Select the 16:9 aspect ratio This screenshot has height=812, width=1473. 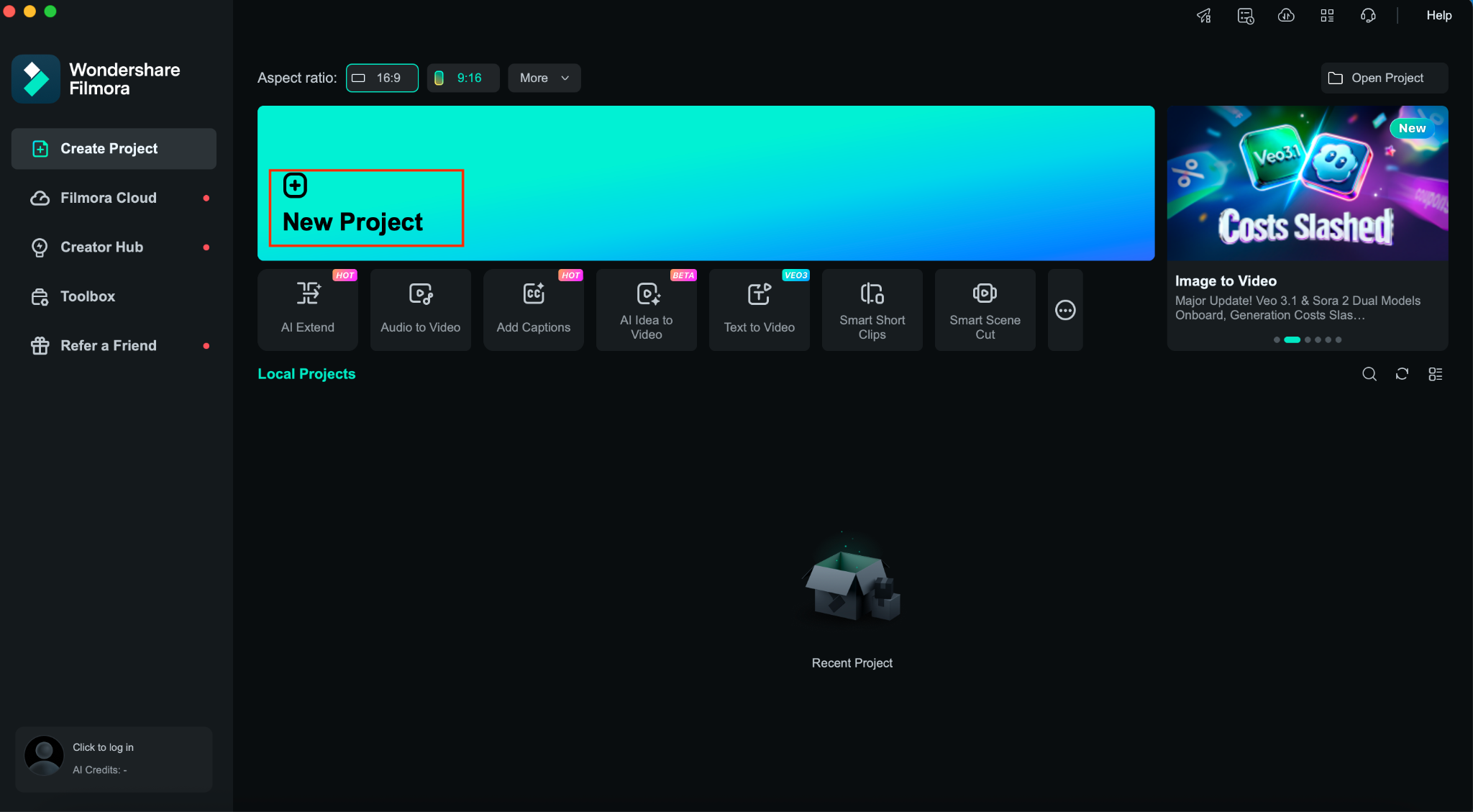382,78
